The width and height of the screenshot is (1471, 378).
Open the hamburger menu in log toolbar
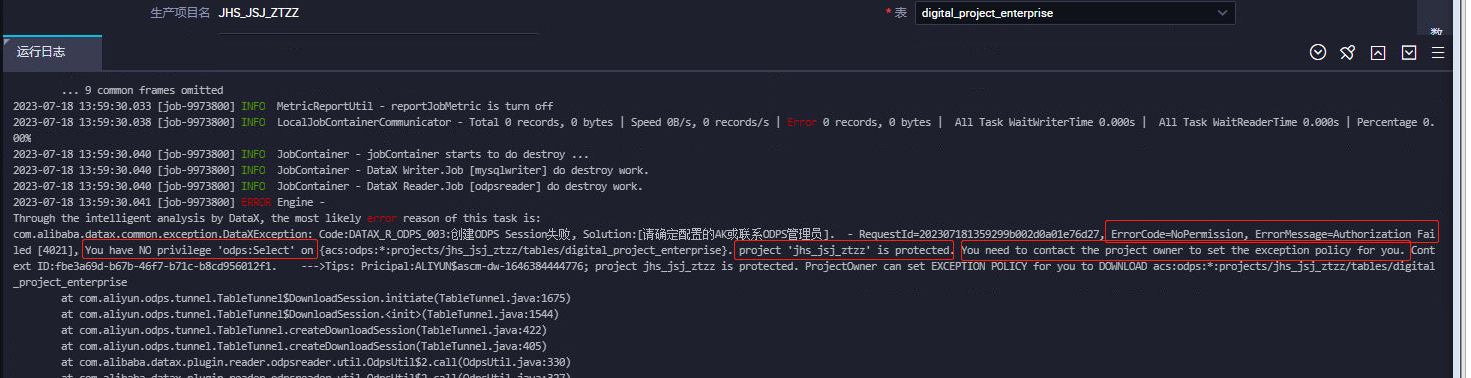tap(1438, 53)
